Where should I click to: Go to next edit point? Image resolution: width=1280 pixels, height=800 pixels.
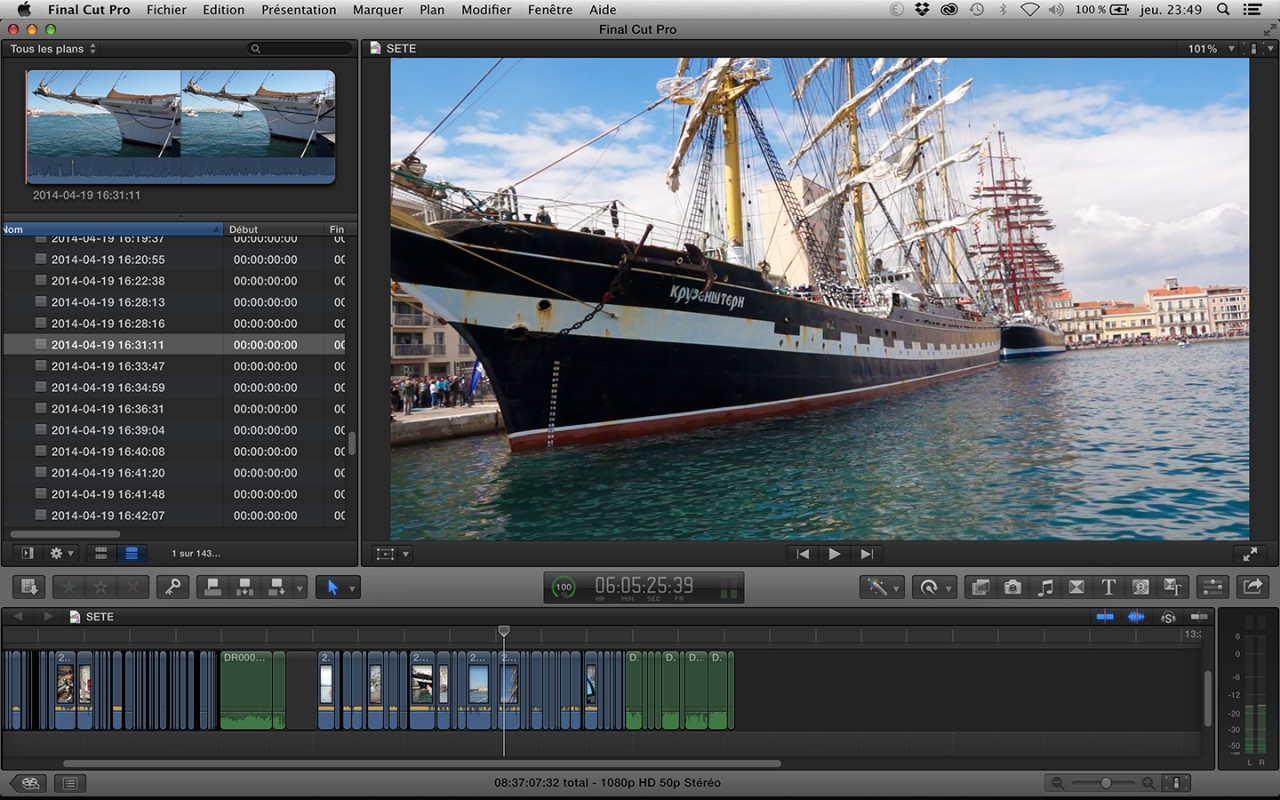click(x=867, y=554)
